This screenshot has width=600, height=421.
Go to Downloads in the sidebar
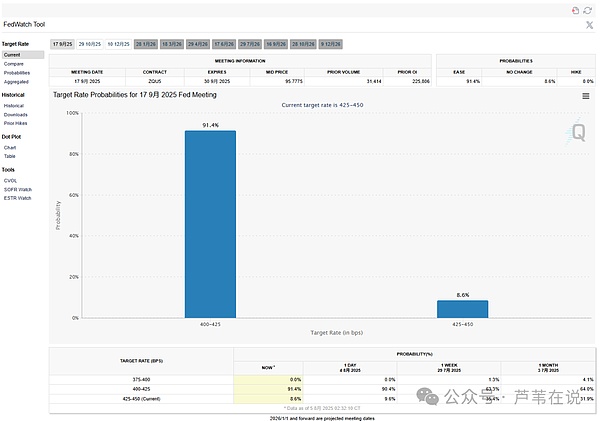coord(15,114)
